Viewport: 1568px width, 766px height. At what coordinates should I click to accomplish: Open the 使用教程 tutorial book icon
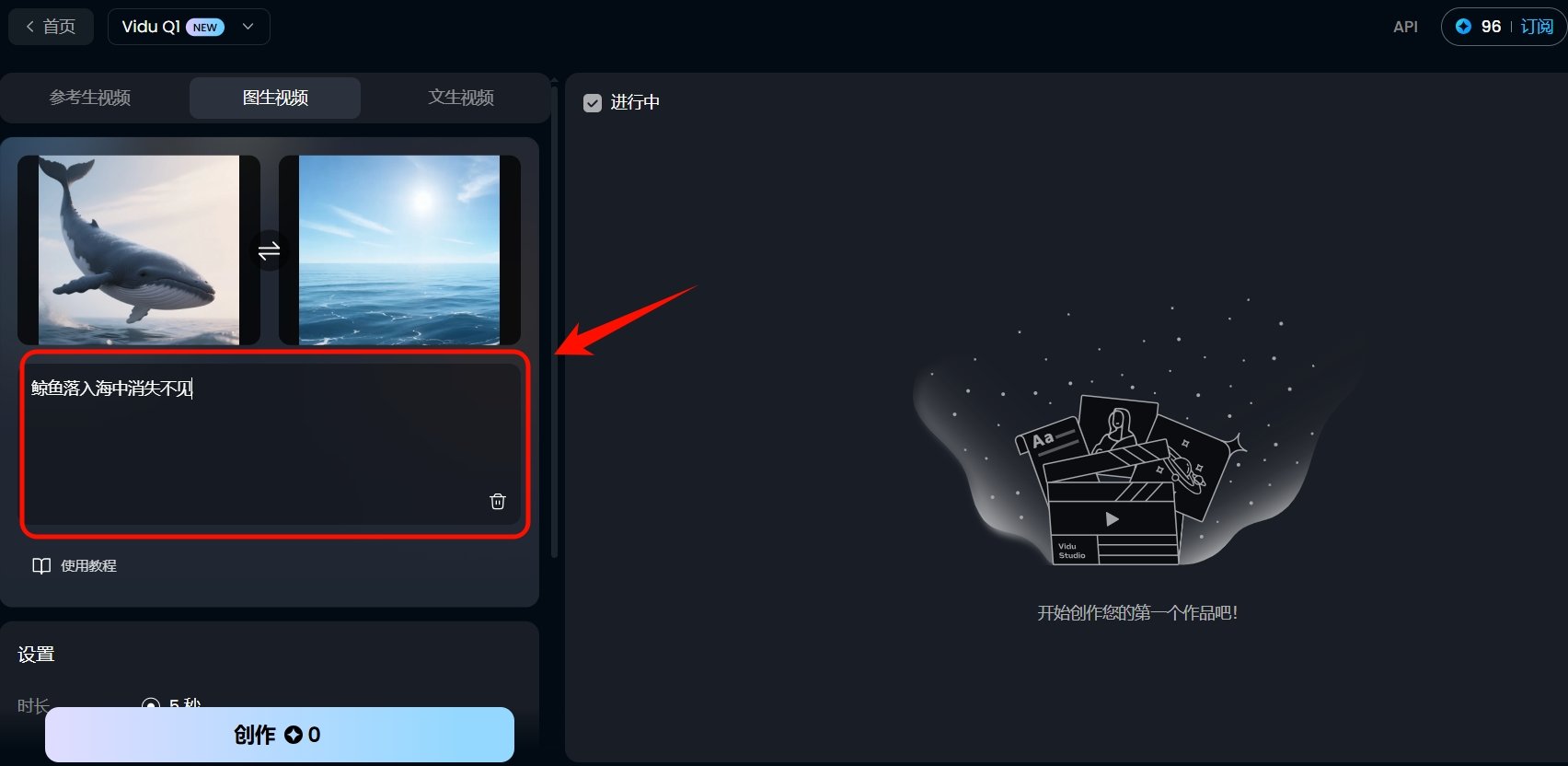pyautogui.click(x=41, y=565)
